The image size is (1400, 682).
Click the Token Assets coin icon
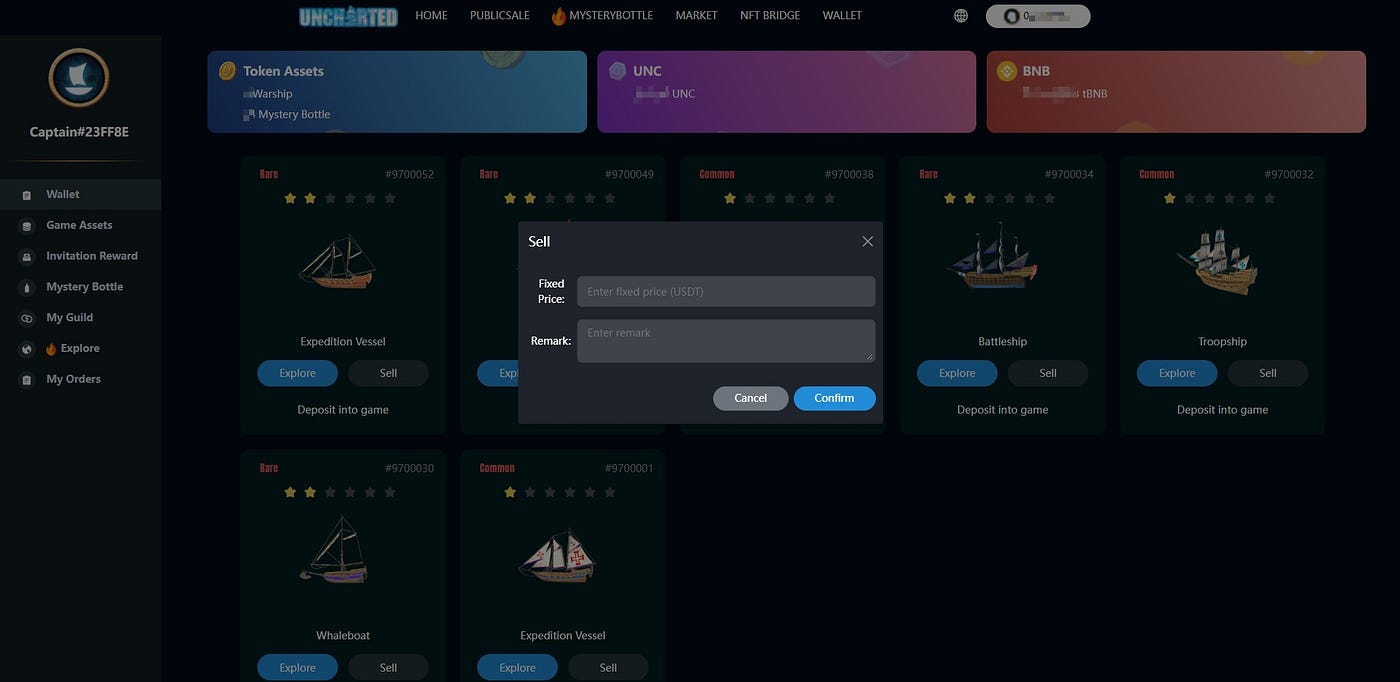click(227, 71)
